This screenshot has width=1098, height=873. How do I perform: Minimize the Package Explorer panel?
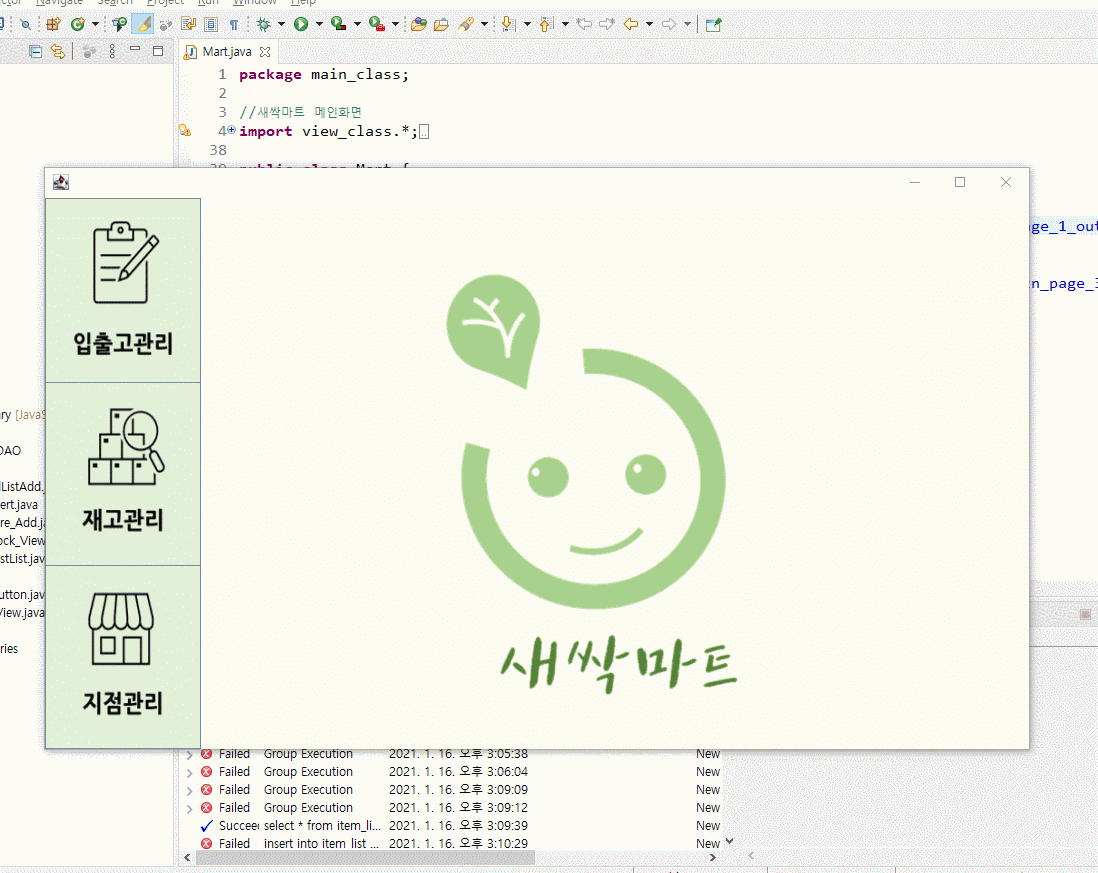click(135, 50)
